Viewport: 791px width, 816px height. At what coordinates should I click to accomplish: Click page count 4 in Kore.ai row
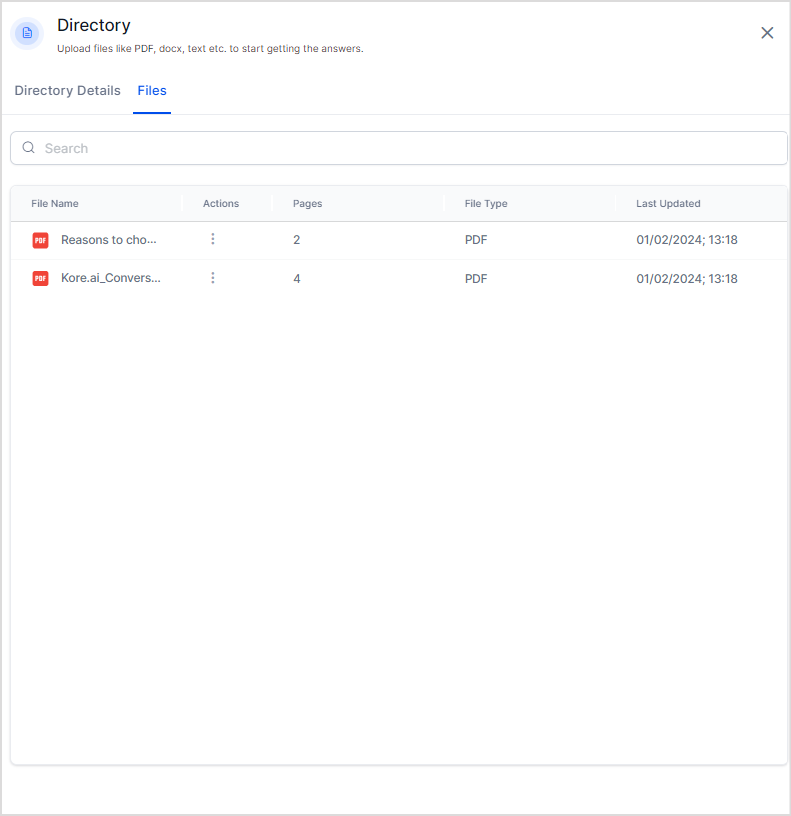point(297,278)
